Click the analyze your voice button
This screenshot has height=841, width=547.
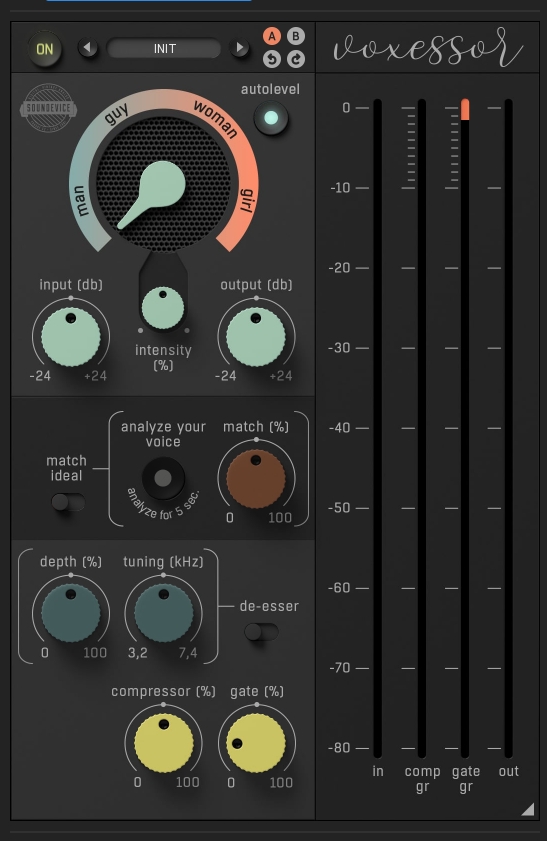click(163, 478)
